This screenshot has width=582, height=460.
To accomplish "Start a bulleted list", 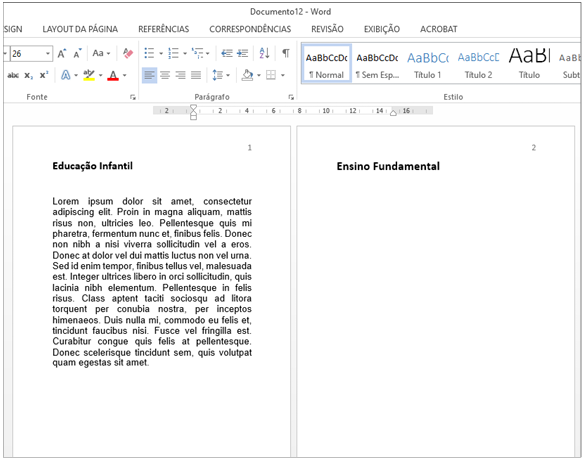I will coord(149,53).
